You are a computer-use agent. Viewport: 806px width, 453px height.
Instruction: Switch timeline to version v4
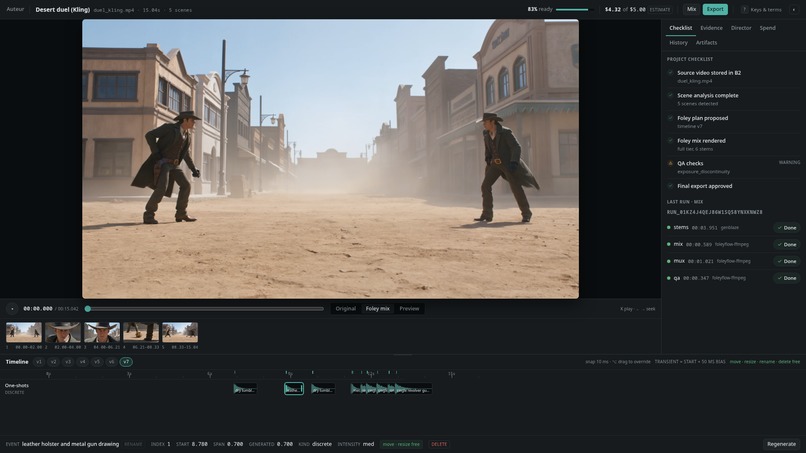[x=82, y=362]
